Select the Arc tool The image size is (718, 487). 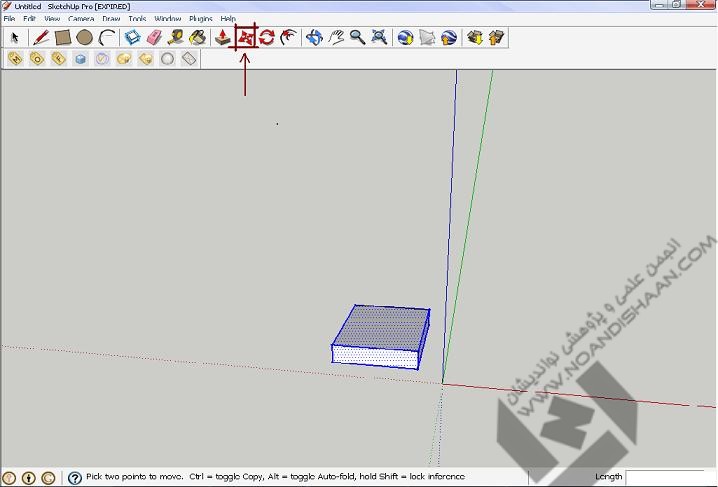click(107, 38)
